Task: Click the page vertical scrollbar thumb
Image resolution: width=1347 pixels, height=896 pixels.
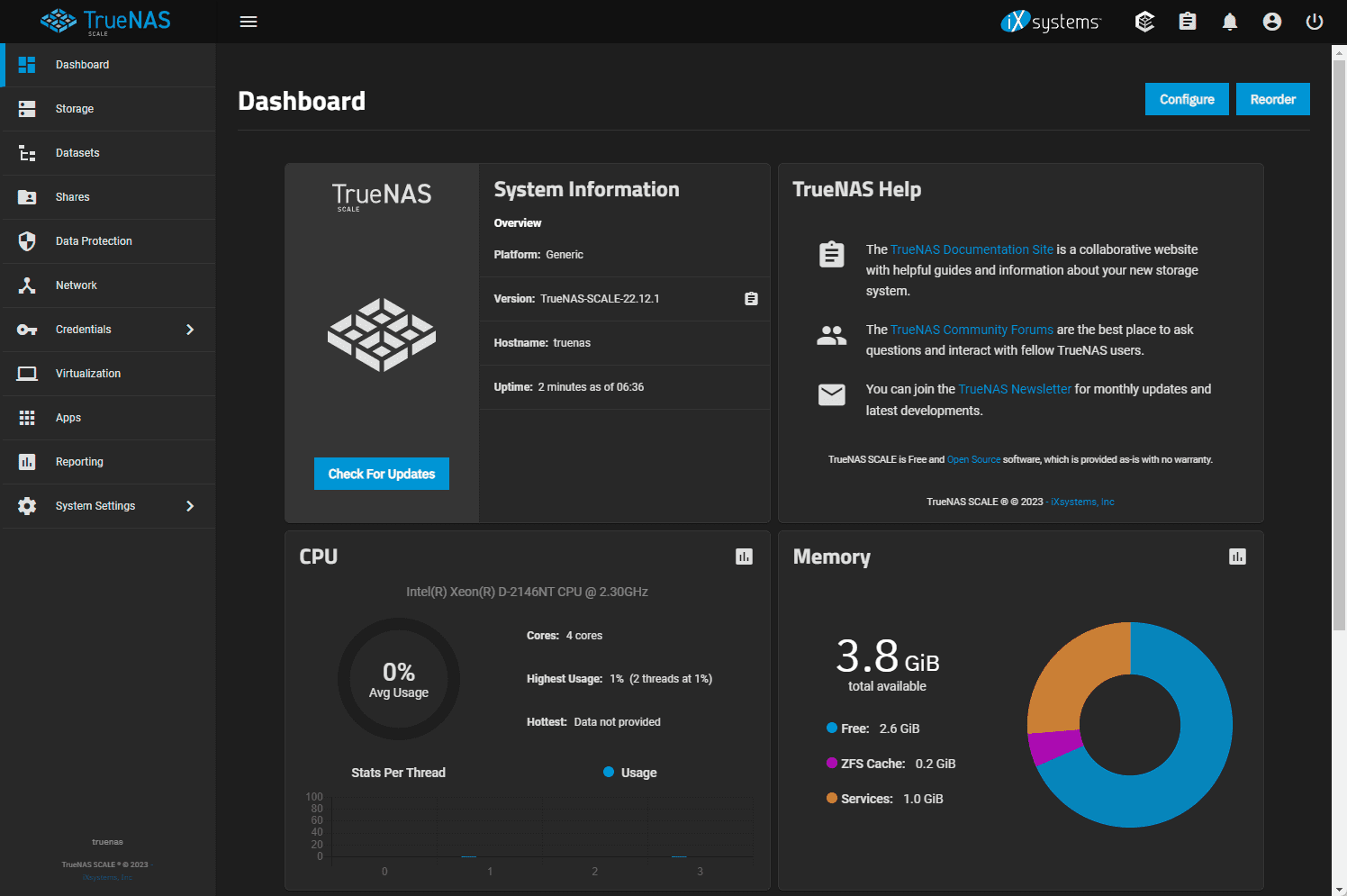Action: (1339, 344)
